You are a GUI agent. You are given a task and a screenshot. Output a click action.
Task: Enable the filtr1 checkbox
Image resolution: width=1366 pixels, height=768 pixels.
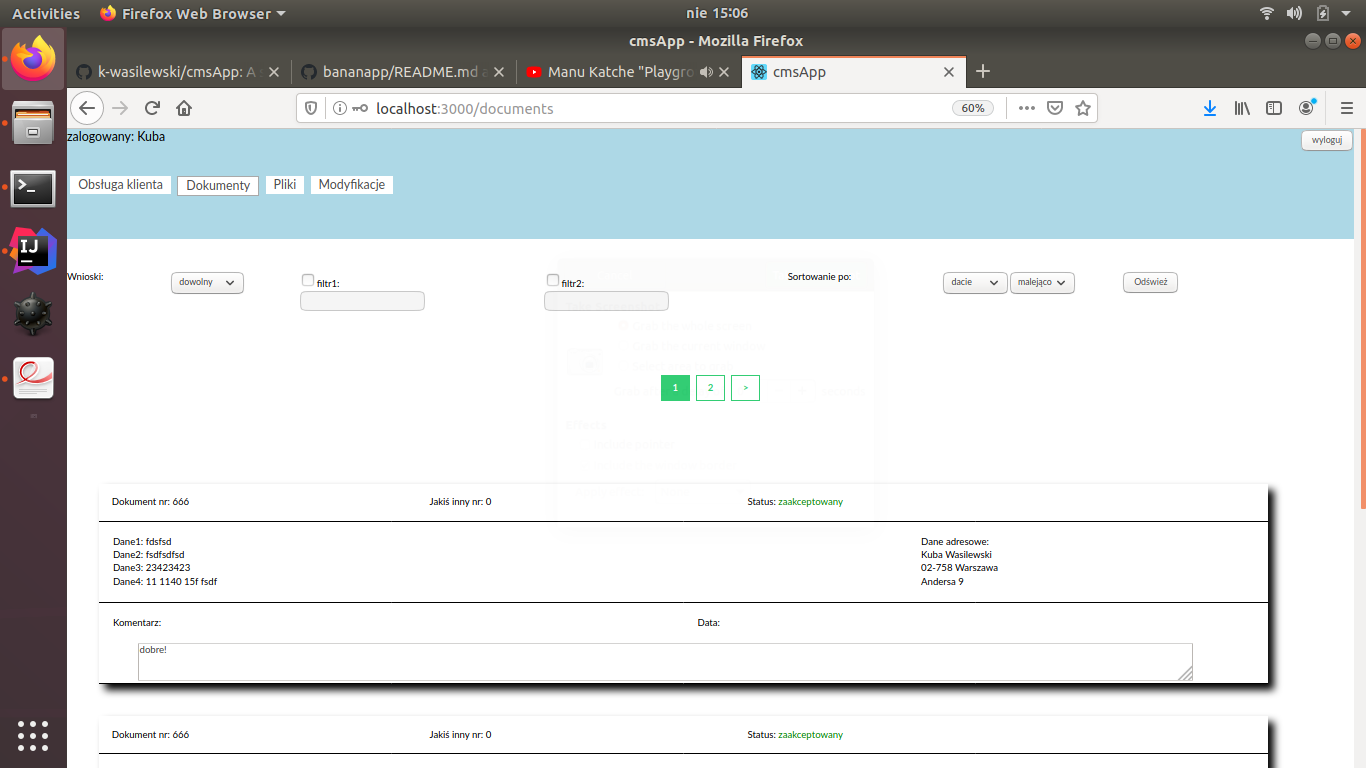pyautogui.click(x=308, y=281)
